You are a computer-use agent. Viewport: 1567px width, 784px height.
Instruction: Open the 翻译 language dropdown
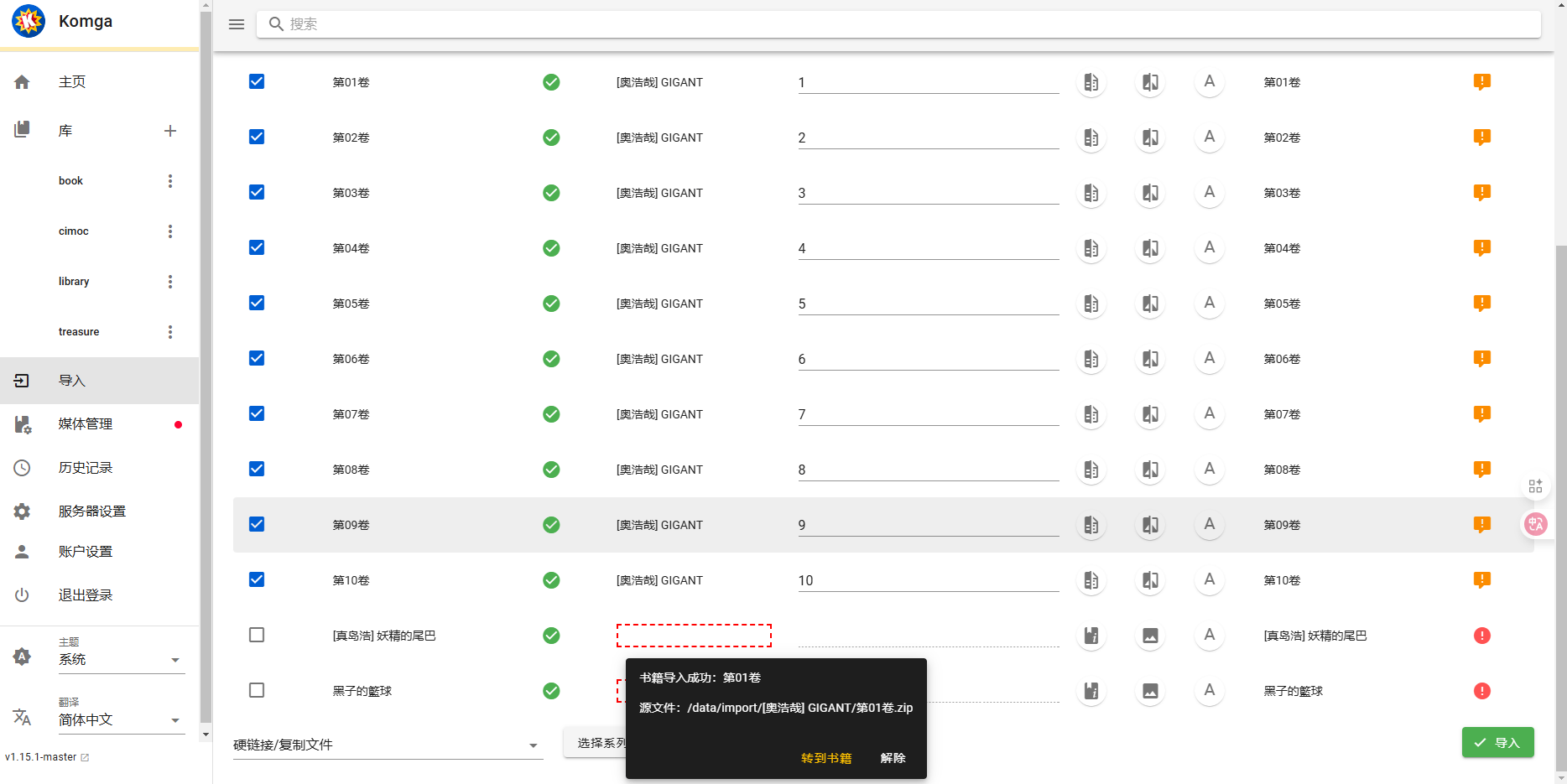121,720
